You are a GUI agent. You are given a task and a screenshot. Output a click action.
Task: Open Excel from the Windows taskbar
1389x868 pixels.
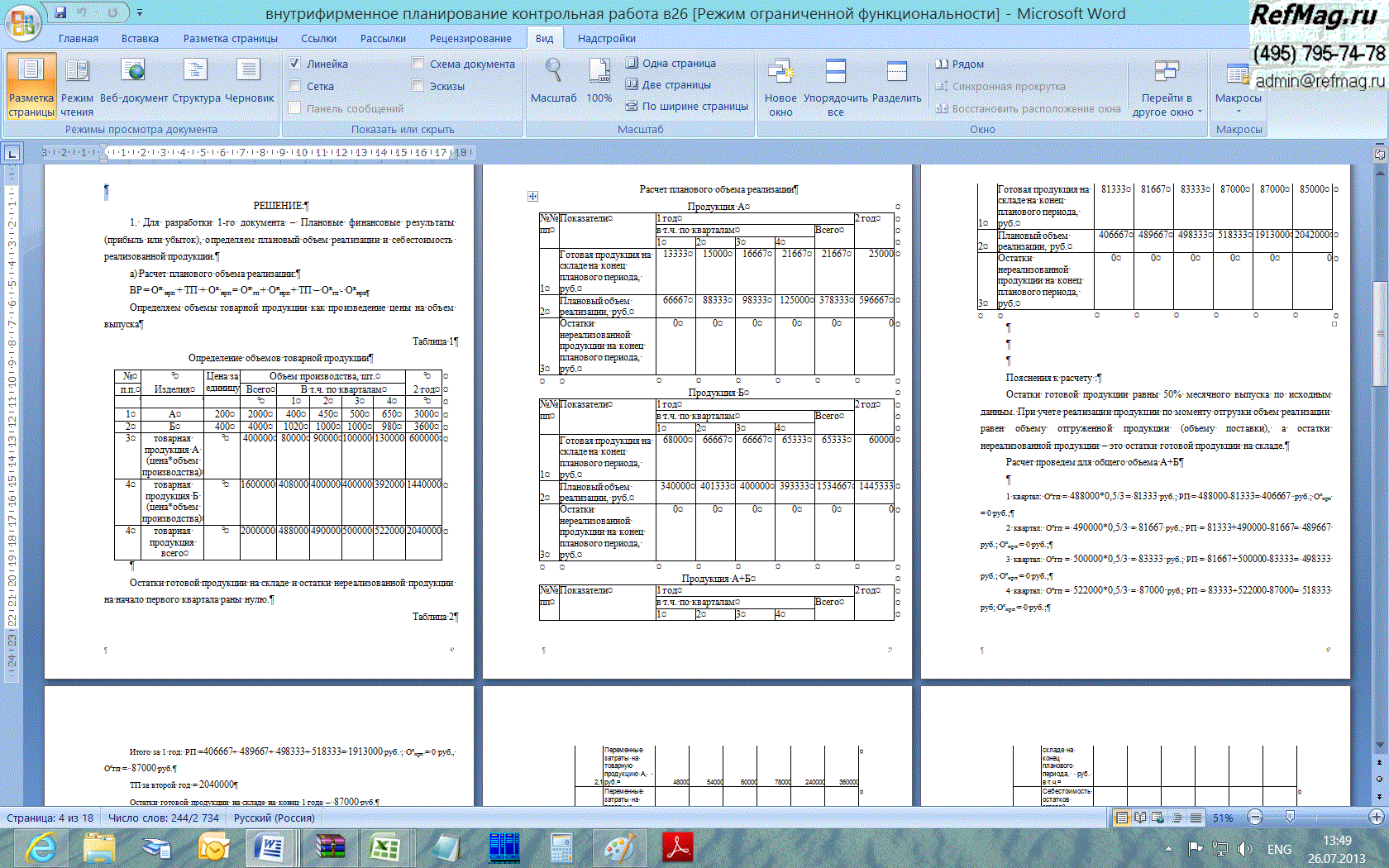[x=384, y=848]
